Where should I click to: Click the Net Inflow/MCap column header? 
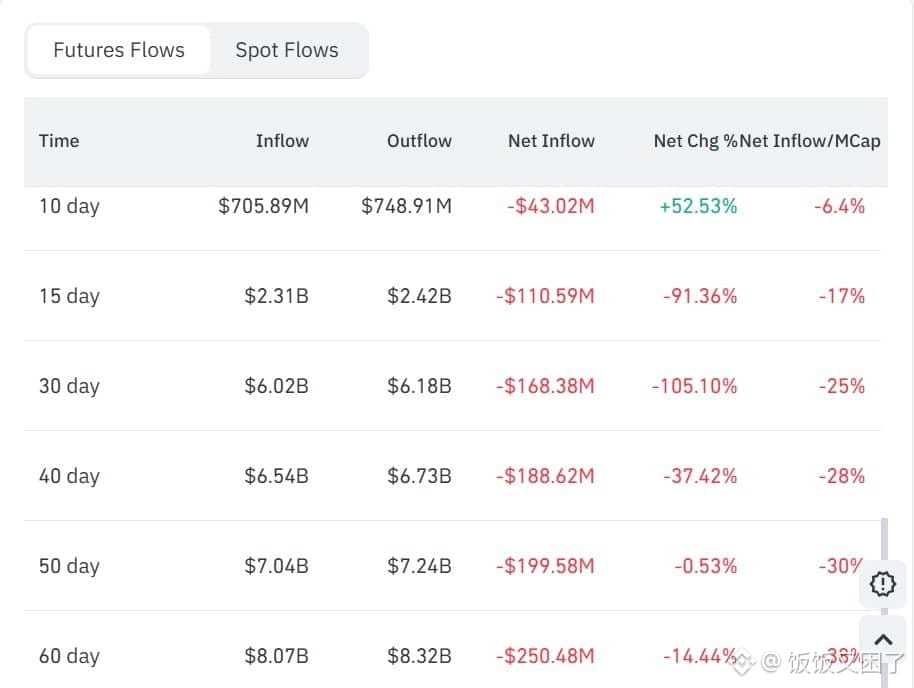(x=811, y=141)
